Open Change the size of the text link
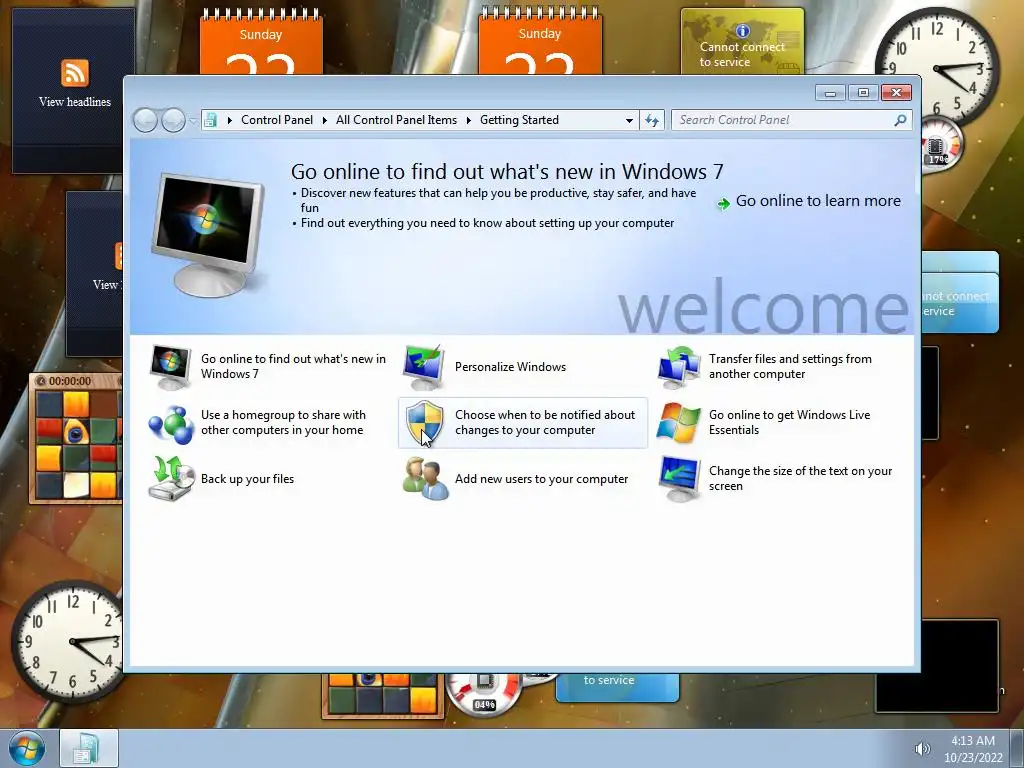Screen dimensions: 1024x768 pyautogui.click(x=800, y=479)
